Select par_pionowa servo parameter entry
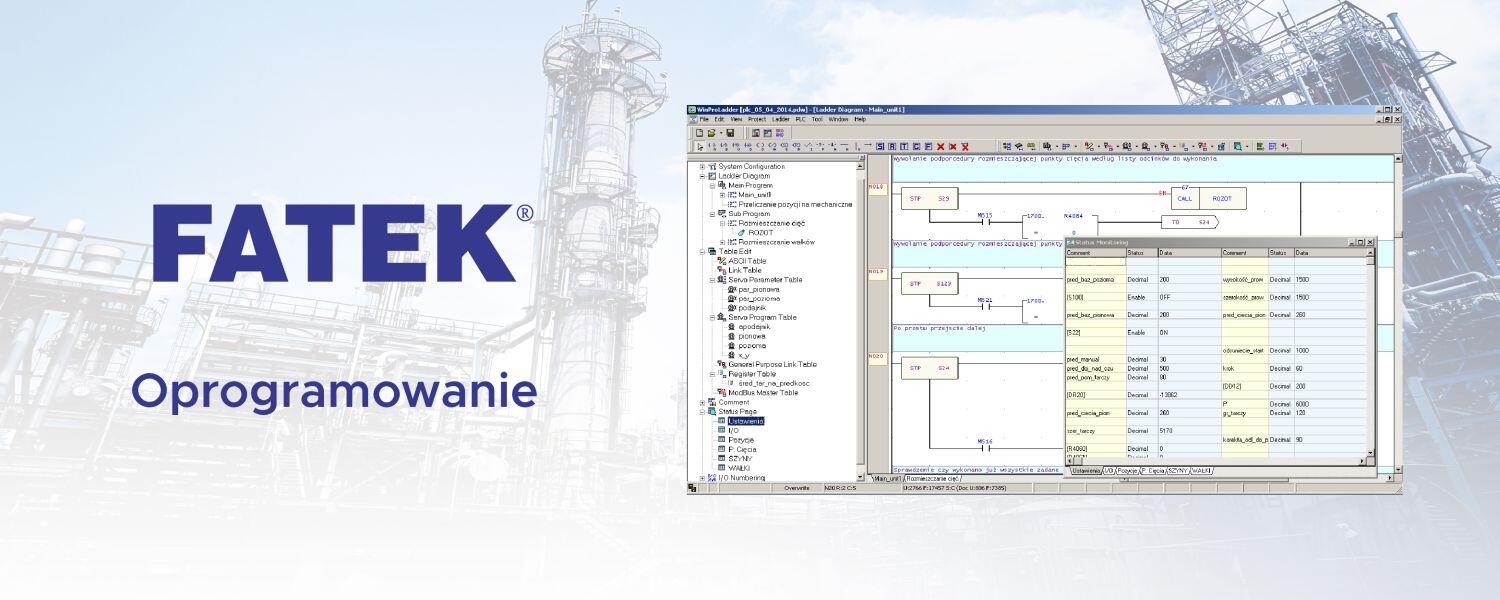The image size is (1500, 600). (759, 289)
